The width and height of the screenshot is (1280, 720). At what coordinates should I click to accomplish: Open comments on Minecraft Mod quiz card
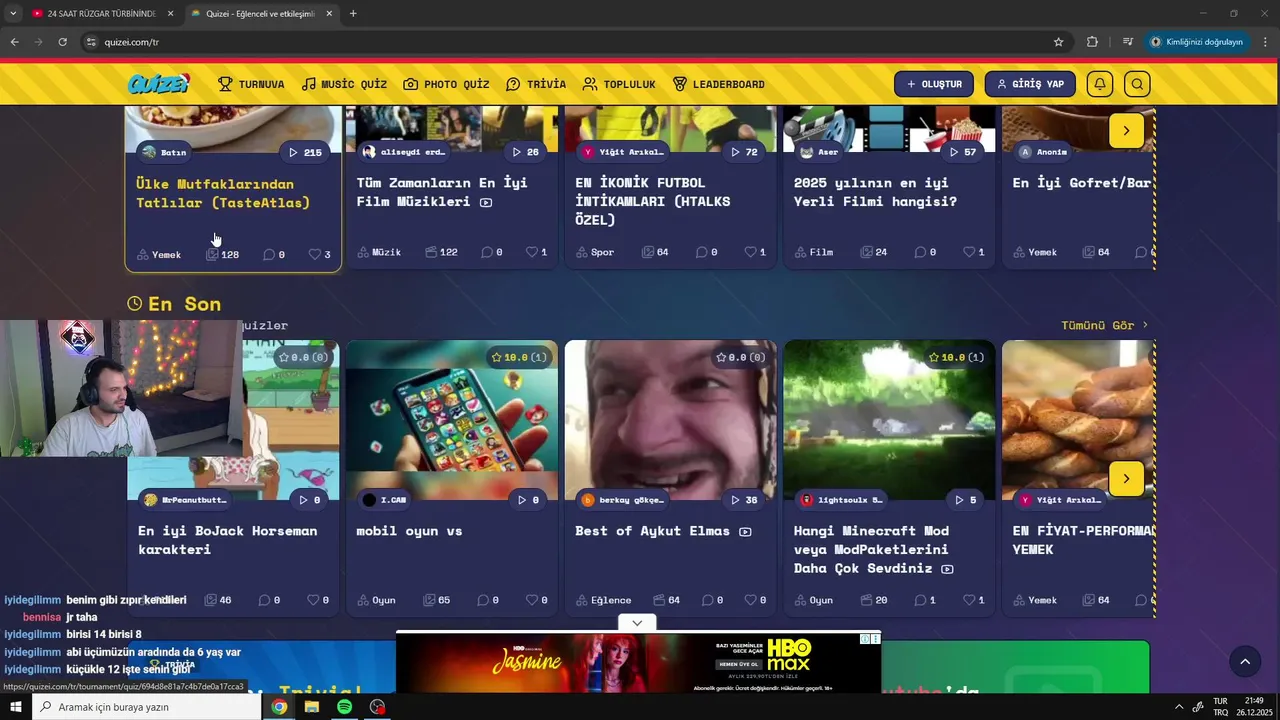tap(925, 600)
